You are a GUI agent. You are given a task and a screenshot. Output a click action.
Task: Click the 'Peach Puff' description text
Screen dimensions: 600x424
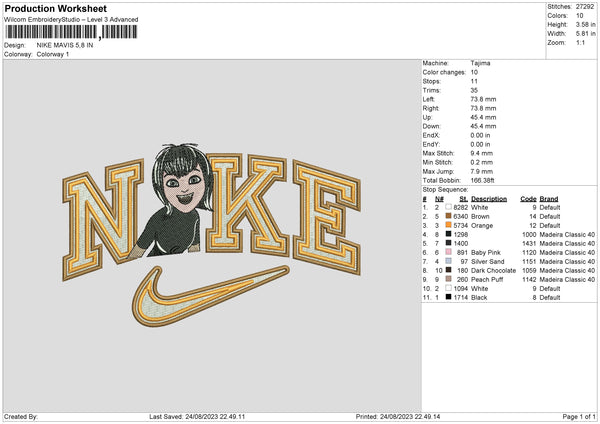(487, 280)
